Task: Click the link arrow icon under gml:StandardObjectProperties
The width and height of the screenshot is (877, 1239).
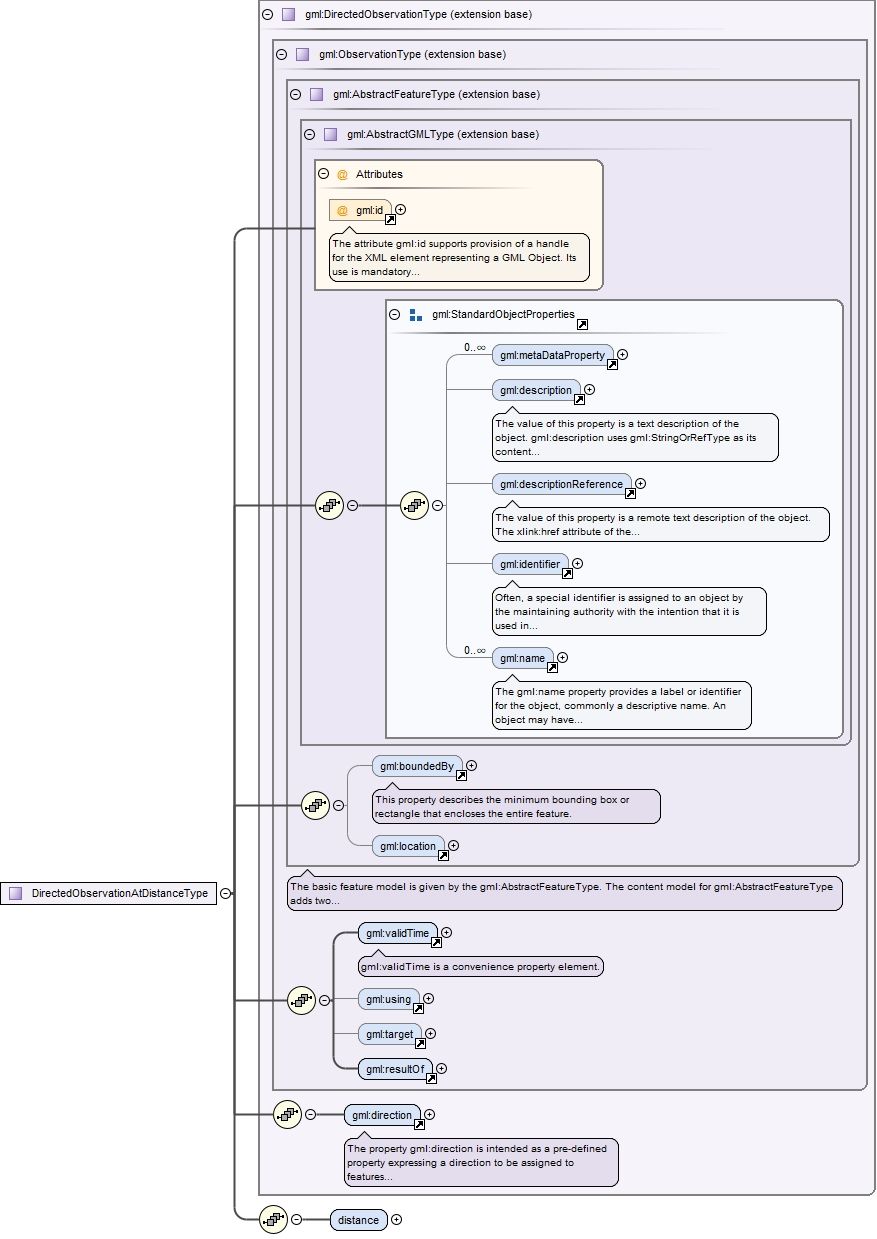Action: 582,324
